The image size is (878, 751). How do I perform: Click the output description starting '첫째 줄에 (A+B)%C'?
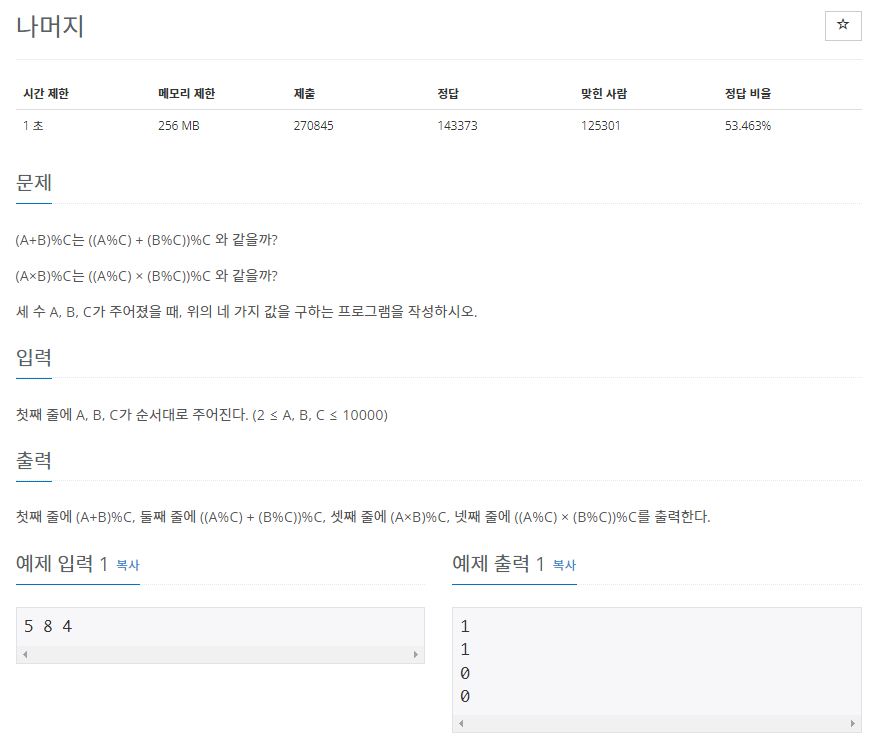pos(363,517)
